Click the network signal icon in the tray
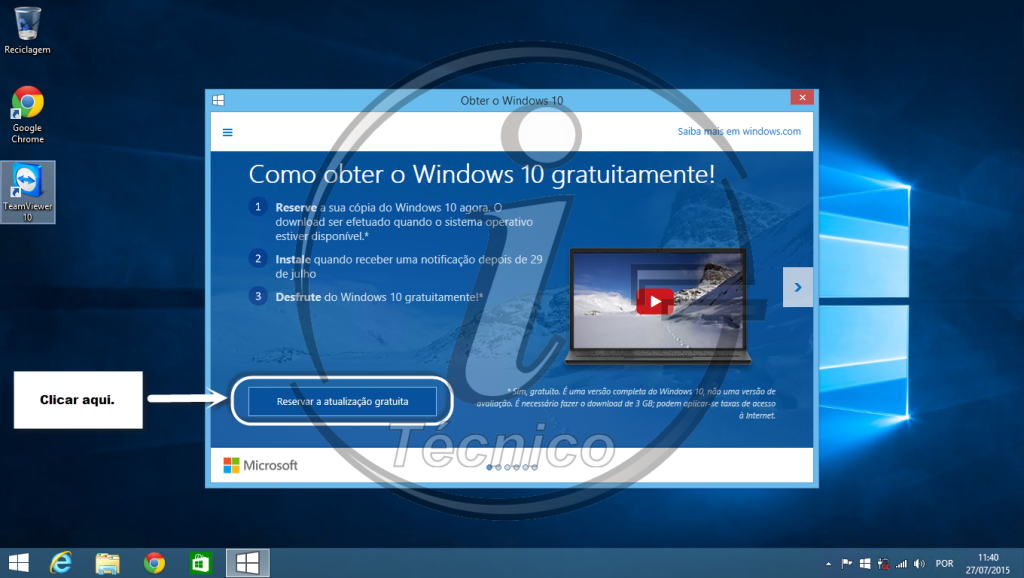Viewport: 1024px width, 578px height. [902, 562]
